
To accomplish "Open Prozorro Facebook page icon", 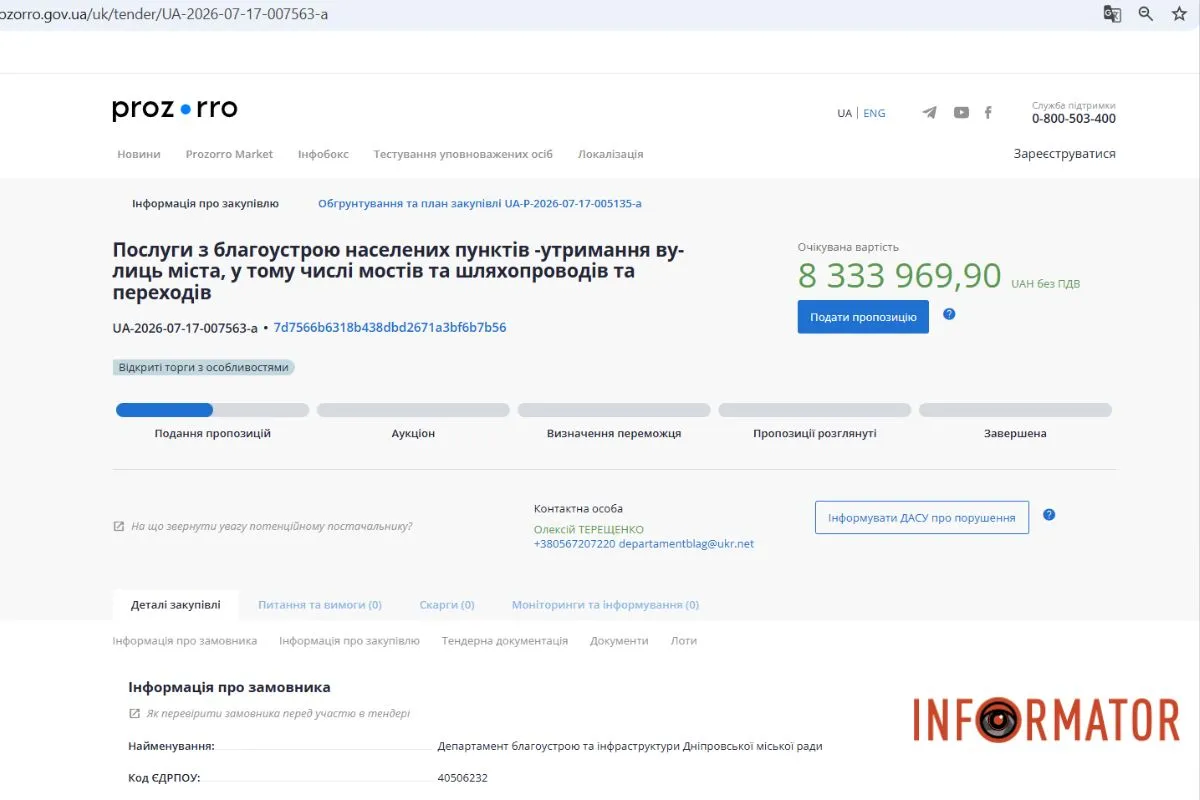I will 988,113.
